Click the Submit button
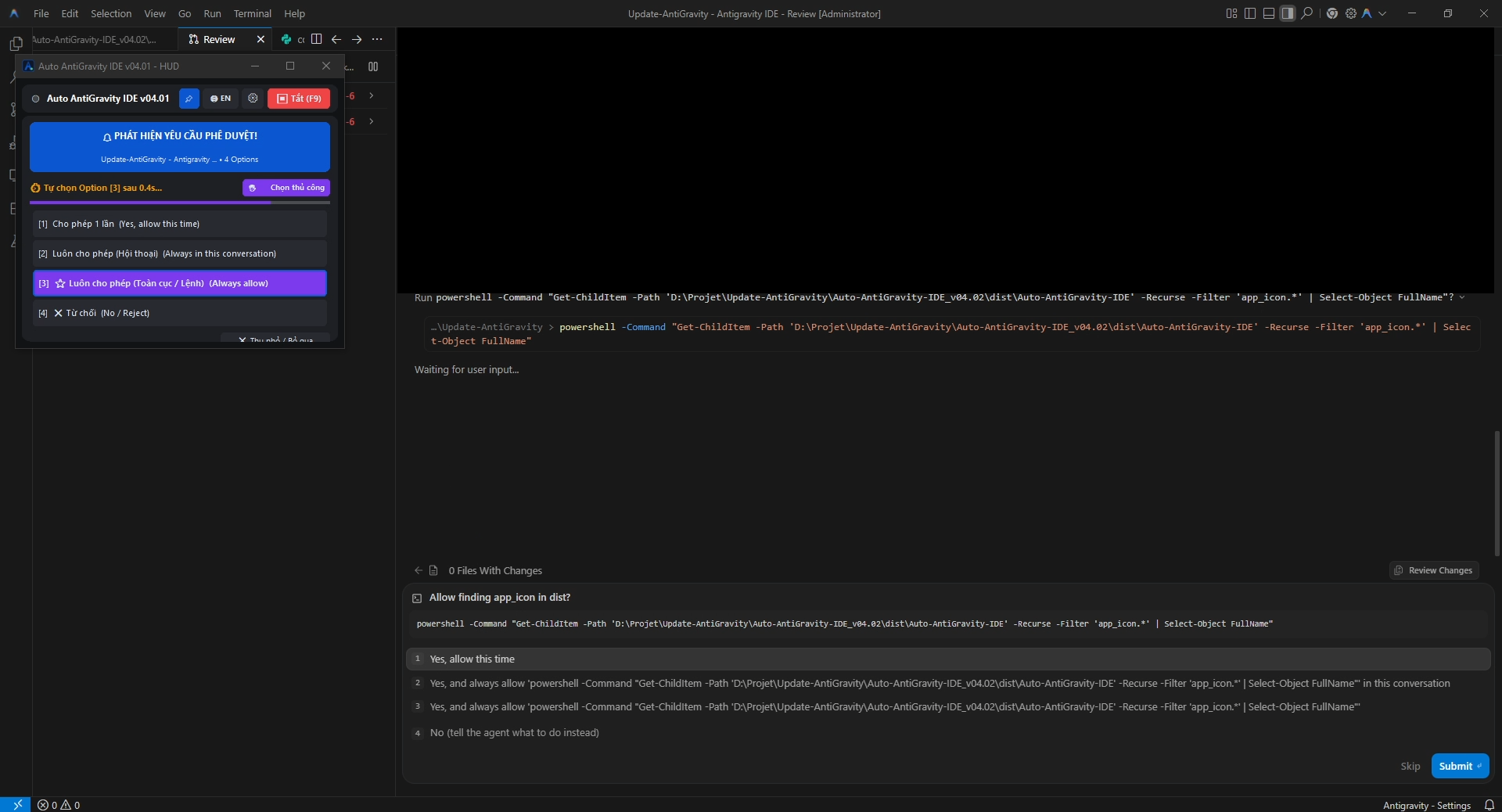This screenshot has width=1502, height=812. tap(1460, 766)
